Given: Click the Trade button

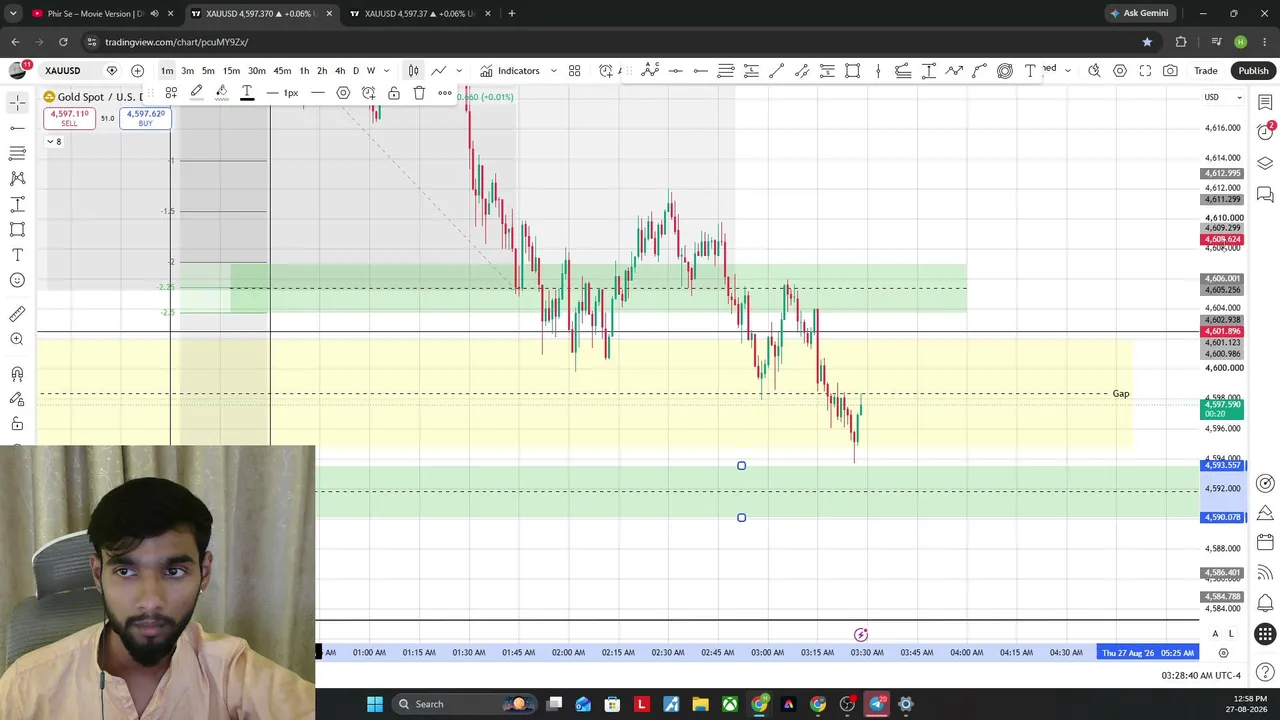Looking at the screenshot, I should pos(1206,71).
